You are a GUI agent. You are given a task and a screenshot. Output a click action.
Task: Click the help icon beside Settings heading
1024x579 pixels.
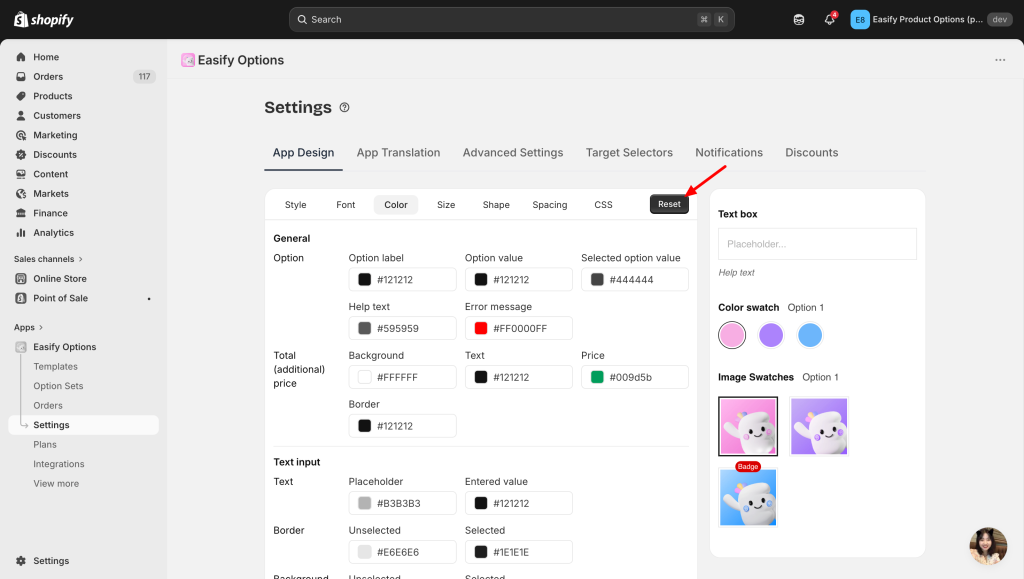345,108
